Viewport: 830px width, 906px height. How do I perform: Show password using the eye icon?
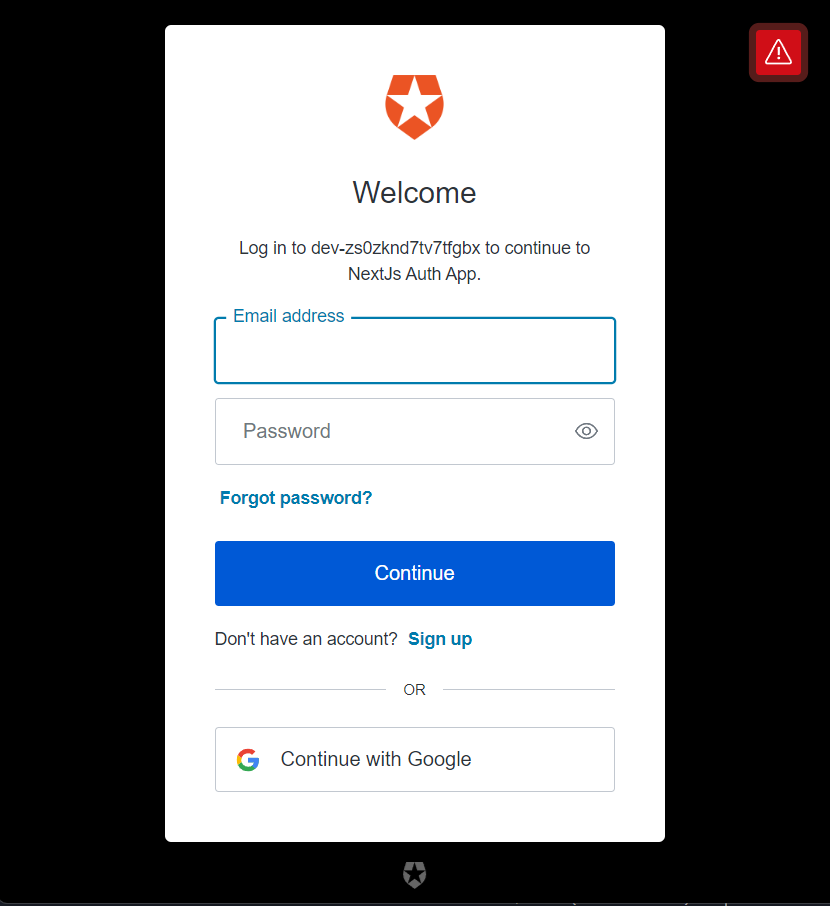[x=586, y=431]
